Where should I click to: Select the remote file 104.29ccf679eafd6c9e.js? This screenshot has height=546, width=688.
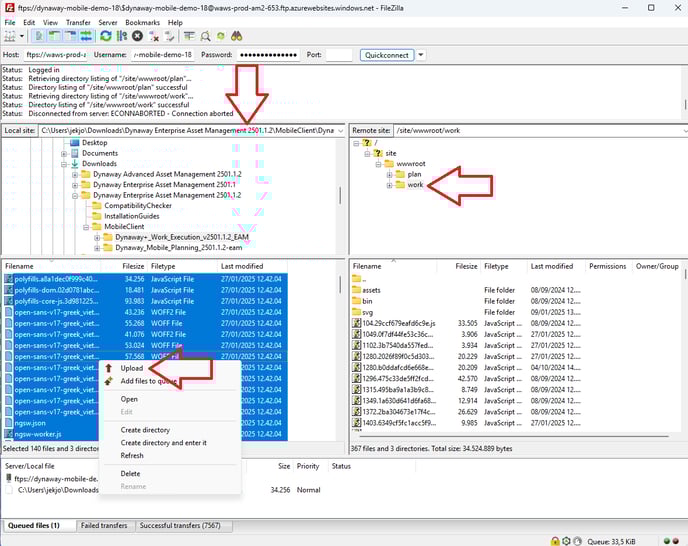[398, 323]
